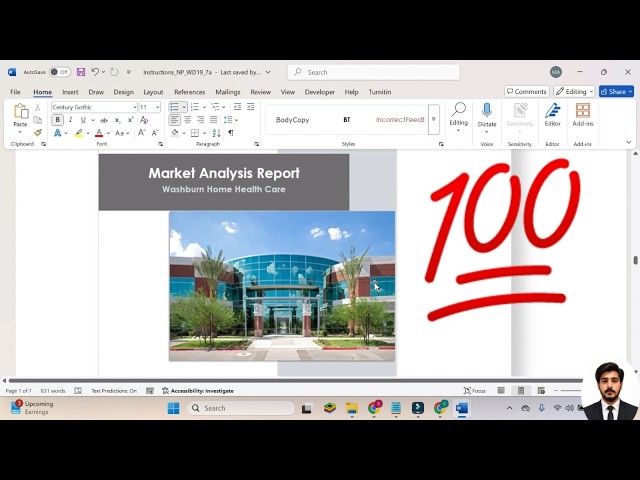This screenshot has width=640, height=480.
Task: Toggle Superscript formatting
Action: (x=131, y=120)
